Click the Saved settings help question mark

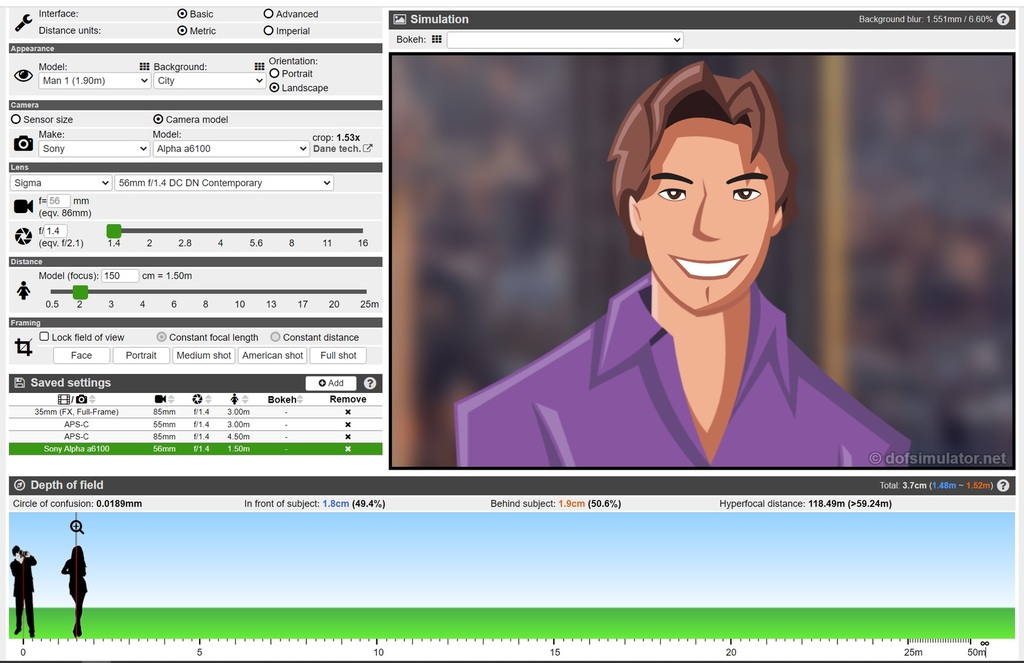[x=370, y=383]
